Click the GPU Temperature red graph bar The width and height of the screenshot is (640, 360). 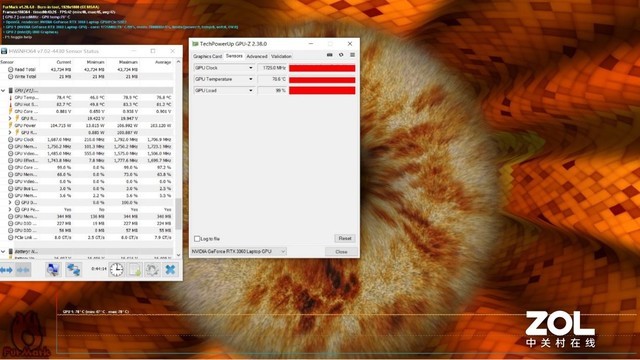point(322,79)
